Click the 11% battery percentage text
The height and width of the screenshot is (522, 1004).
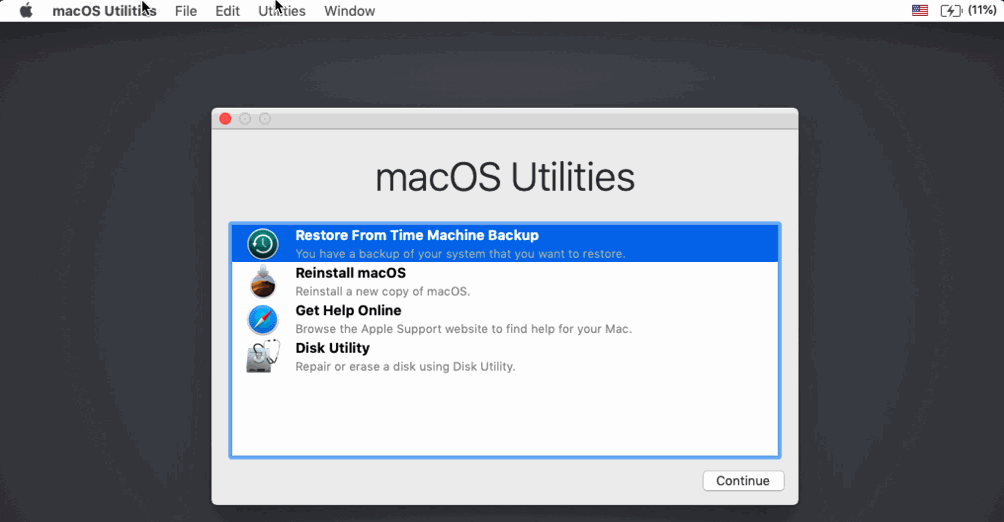point(982,10)
